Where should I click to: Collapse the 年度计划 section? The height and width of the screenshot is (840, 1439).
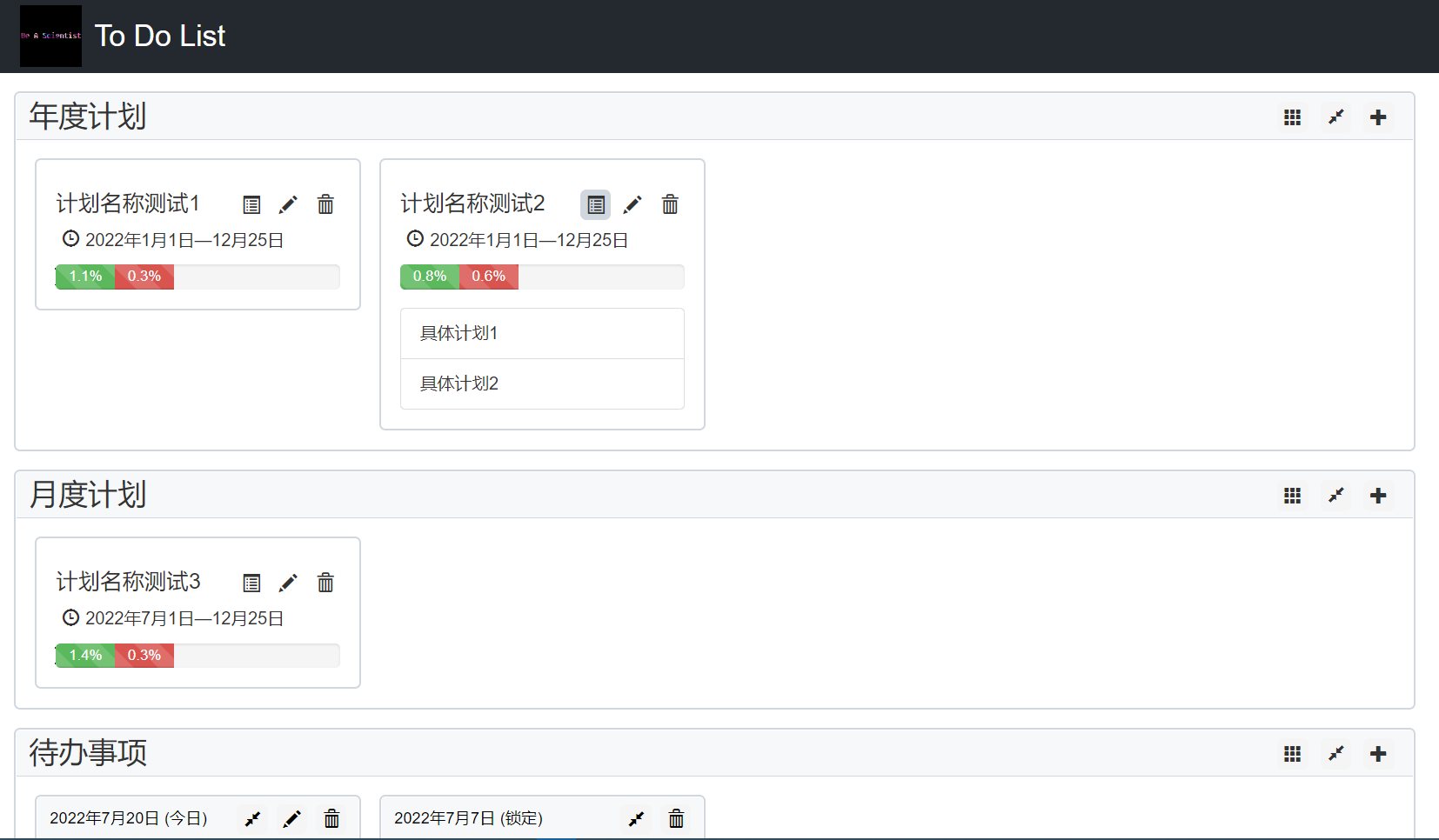pyautogui.click(x=1336, y=117)
